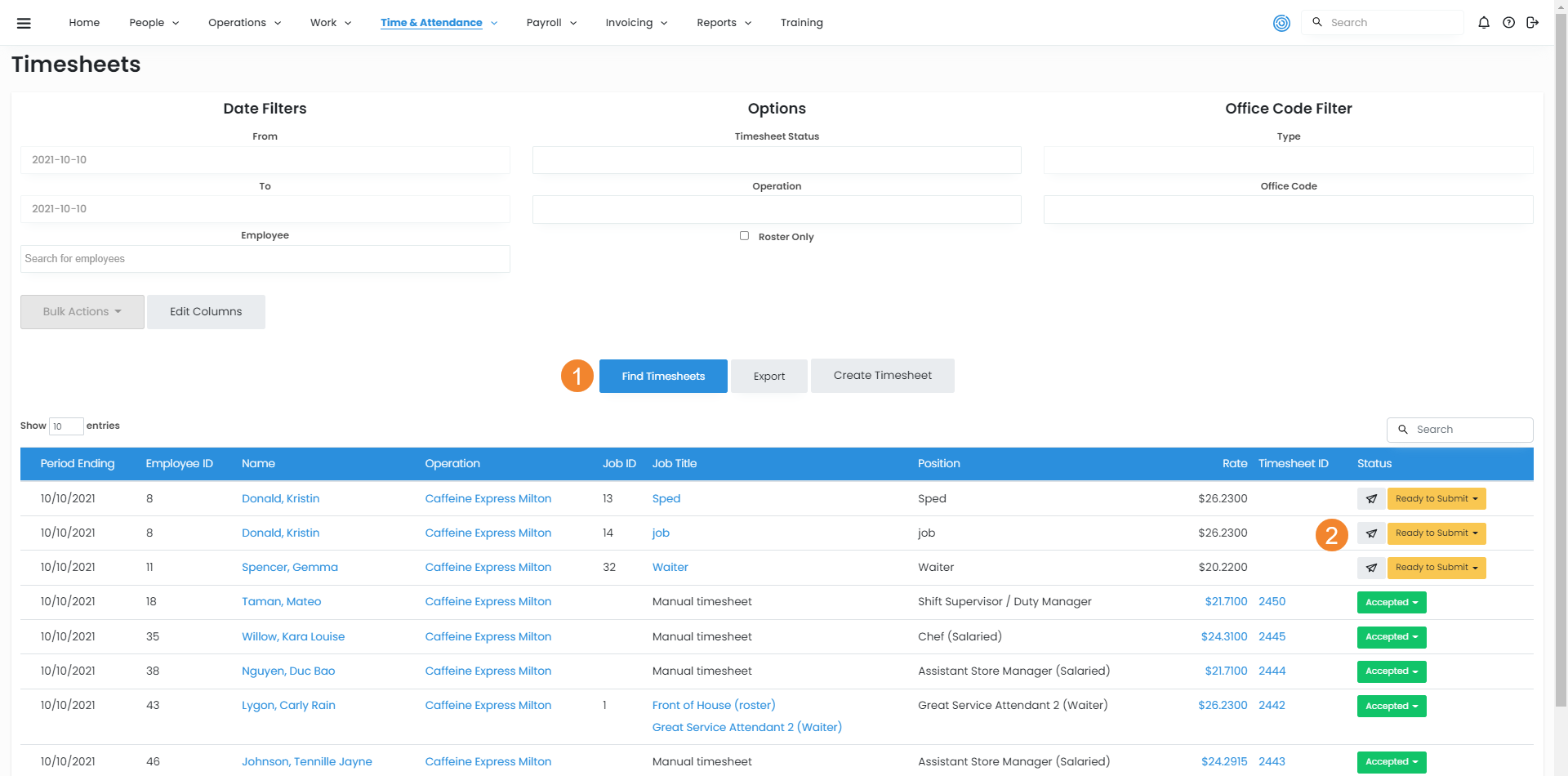This screenshot has height=776, width=1568.
Task: Expand the Bulk Actions dropdown
Action: click(x=82, y=312)
